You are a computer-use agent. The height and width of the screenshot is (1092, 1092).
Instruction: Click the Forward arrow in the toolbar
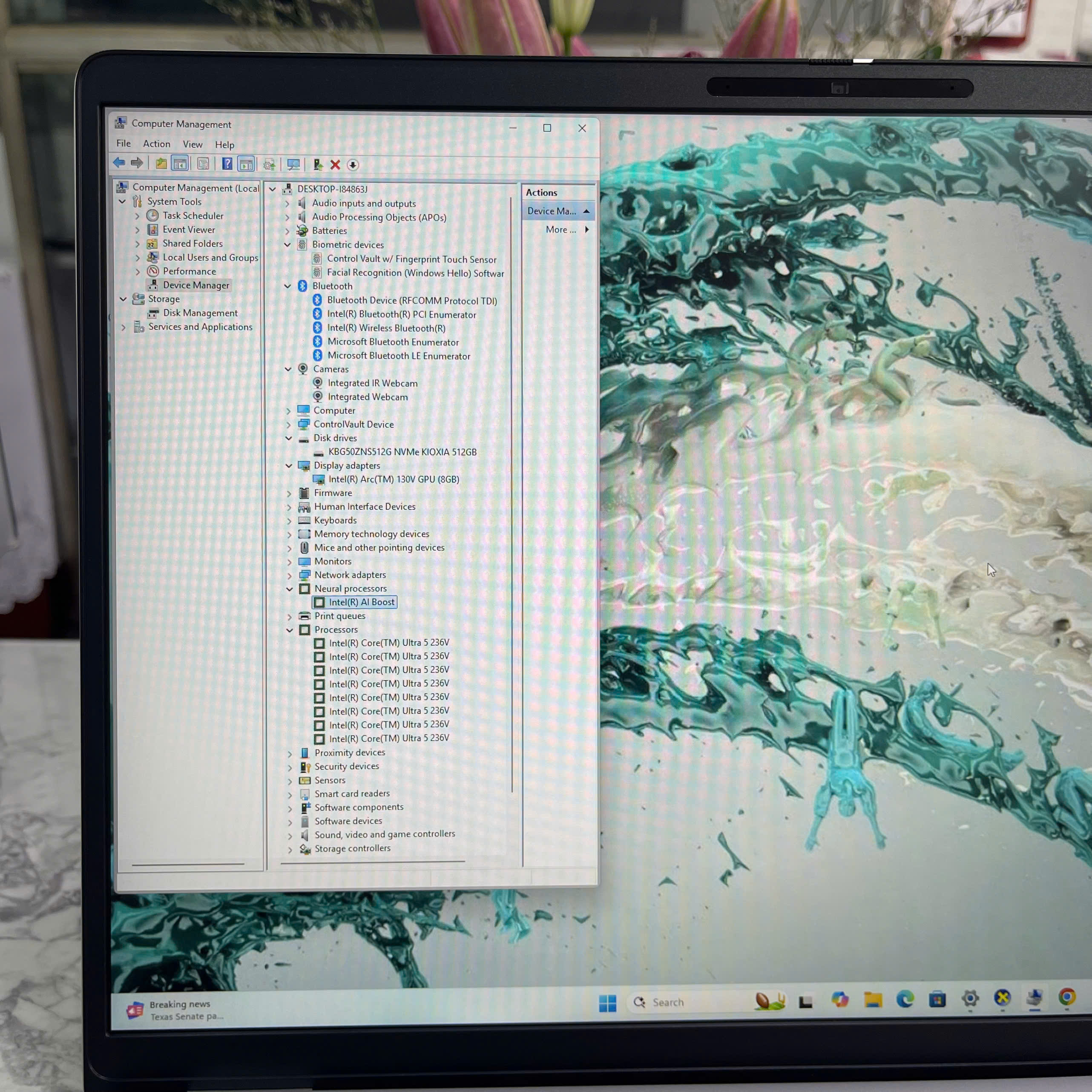pos(137,164)
